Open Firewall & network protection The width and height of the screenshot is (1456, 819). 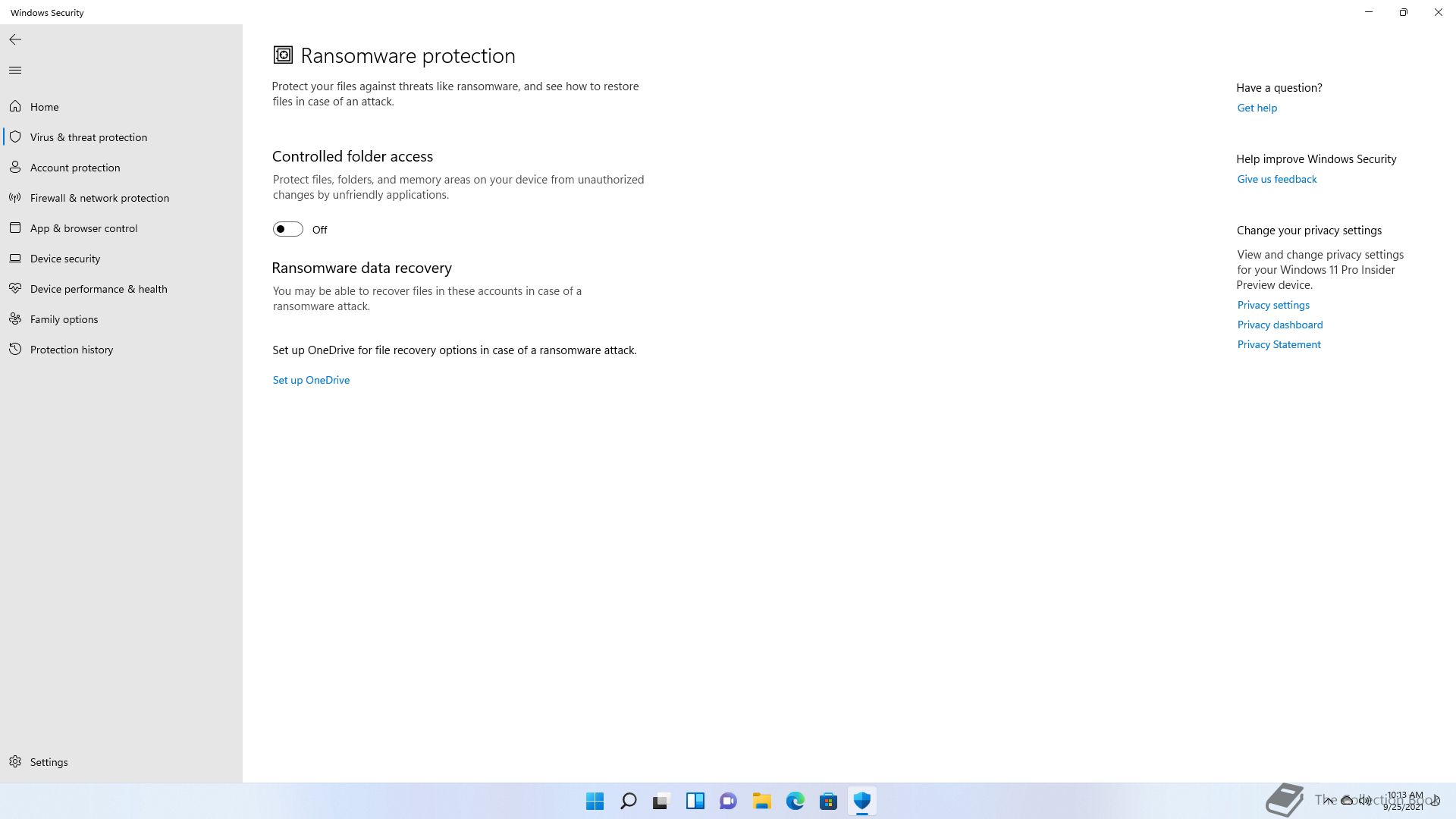point(121,198)
